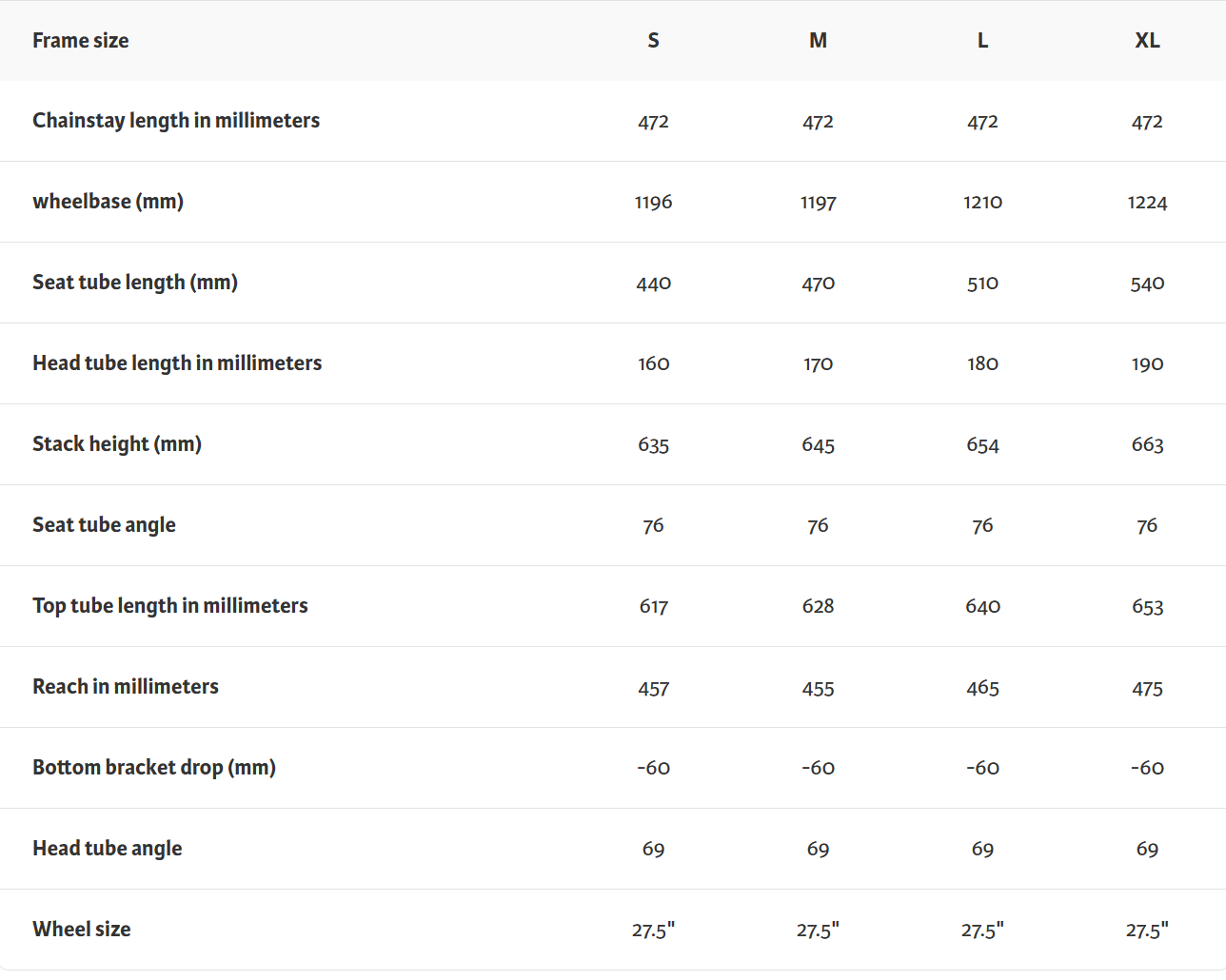Click the Reach in millimeters row label

pyautogui.click(x=126, y=687)
